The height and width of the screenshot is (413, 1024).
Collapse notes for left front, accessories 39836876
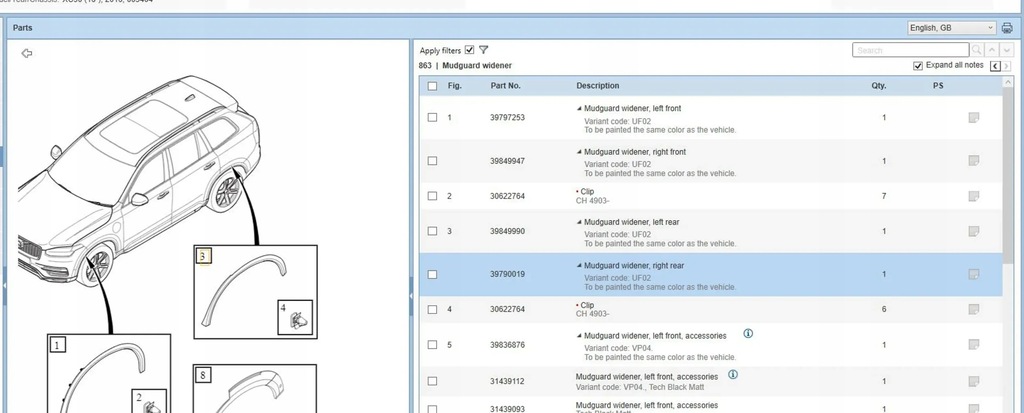[x=579, y=336]
